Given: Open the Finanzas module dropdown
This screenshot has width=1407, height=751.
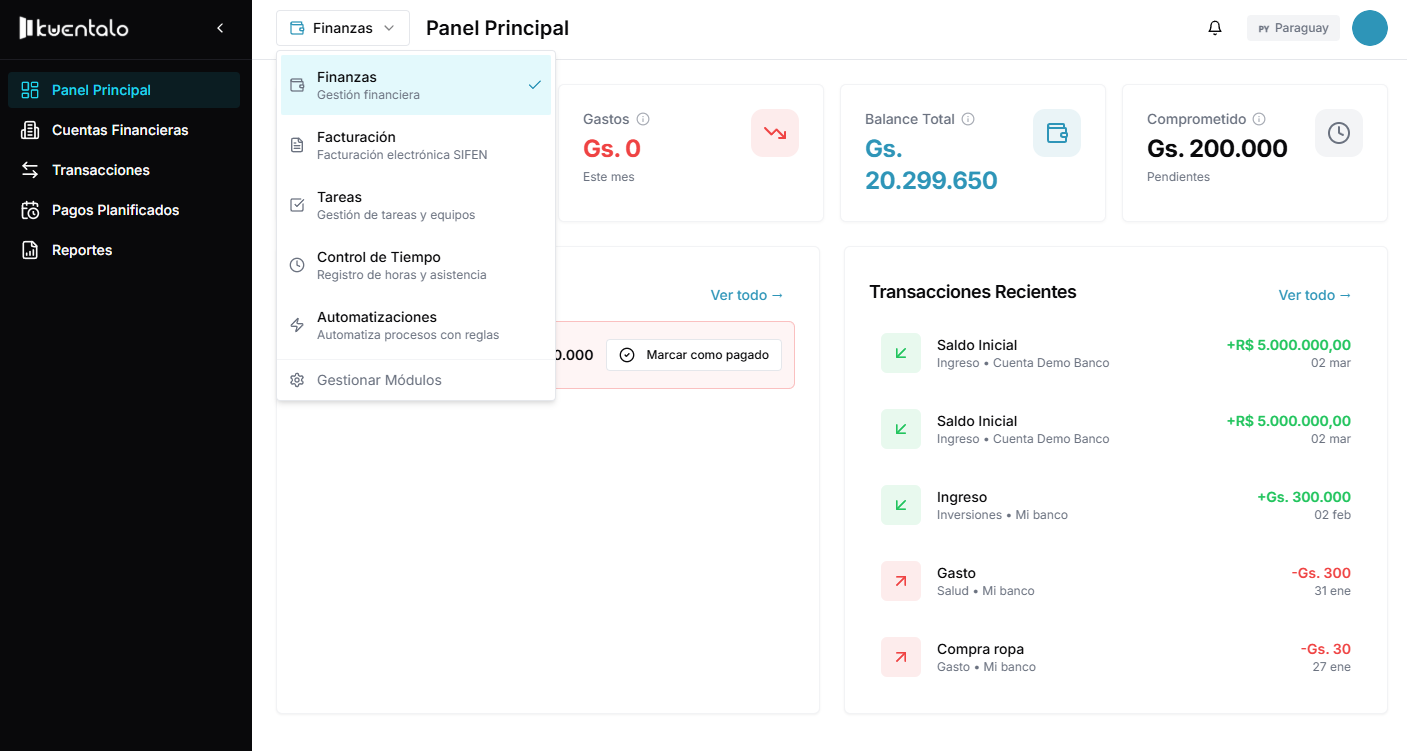Looking at the screenshot, I should (x=343, y=28).
